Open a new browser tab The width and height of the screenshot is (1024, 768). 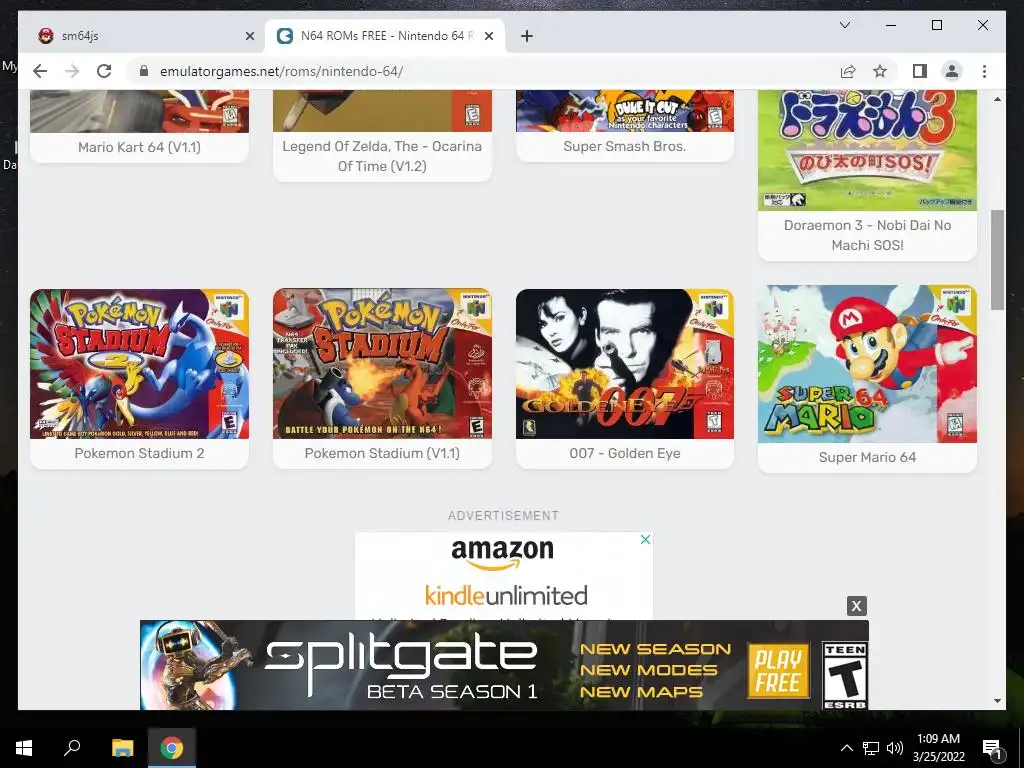[x=527, y=36]
